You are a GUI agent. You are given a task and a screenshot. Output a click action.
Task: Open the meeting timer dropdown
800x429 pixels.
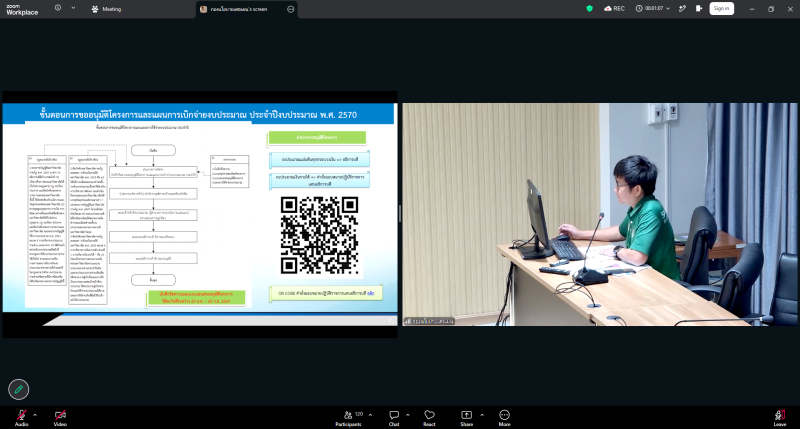[x=653, y=9]
